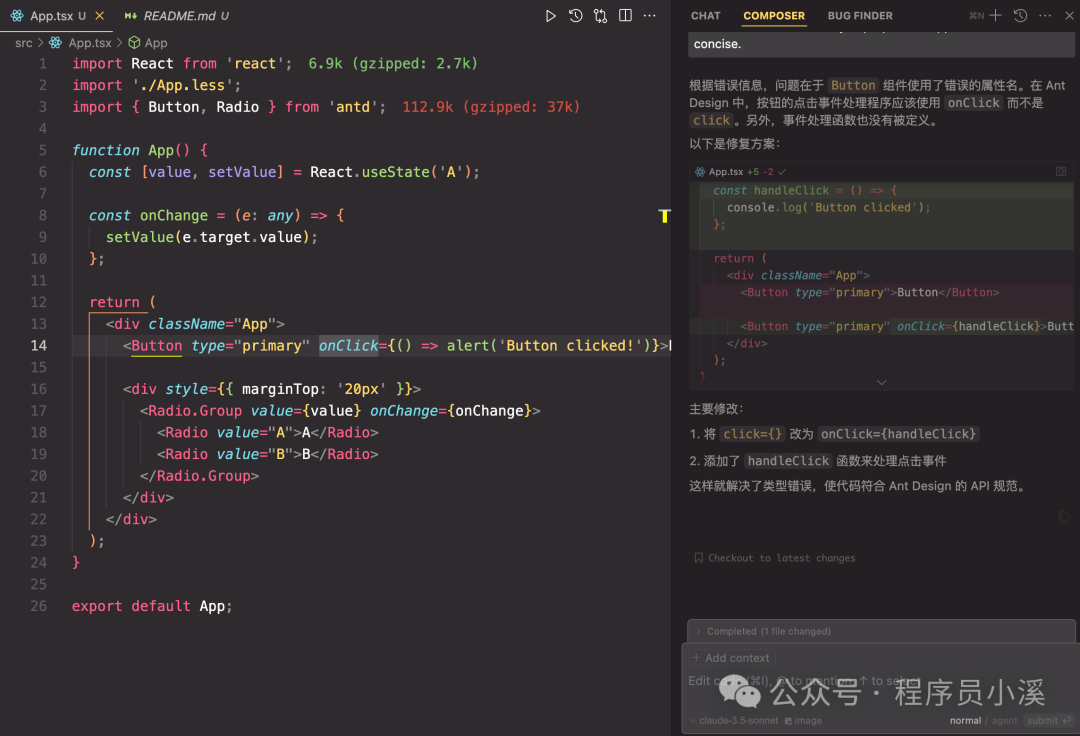This screenshot has height=736, width=1080.
Task: Open composer history clock icon
Action: point(1020,16)
